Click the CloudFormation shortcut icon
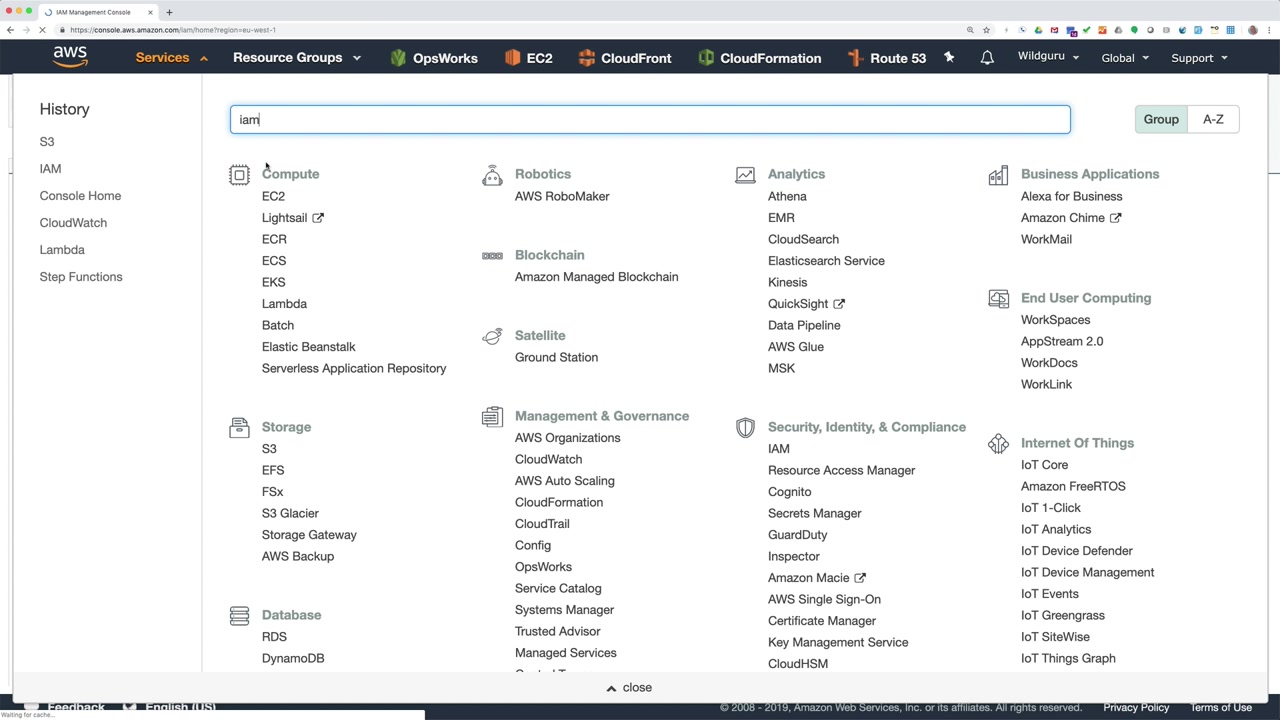 click(x=706, y=58)
